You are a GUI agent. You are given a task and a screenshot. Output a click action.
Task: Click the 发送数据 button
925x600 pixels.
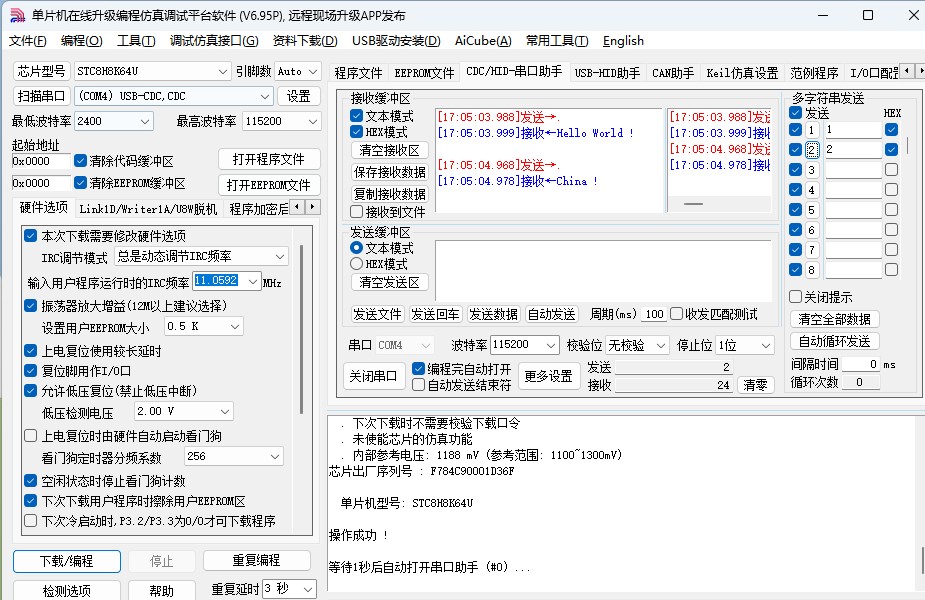pyautogui.click(x=493, y=314)
